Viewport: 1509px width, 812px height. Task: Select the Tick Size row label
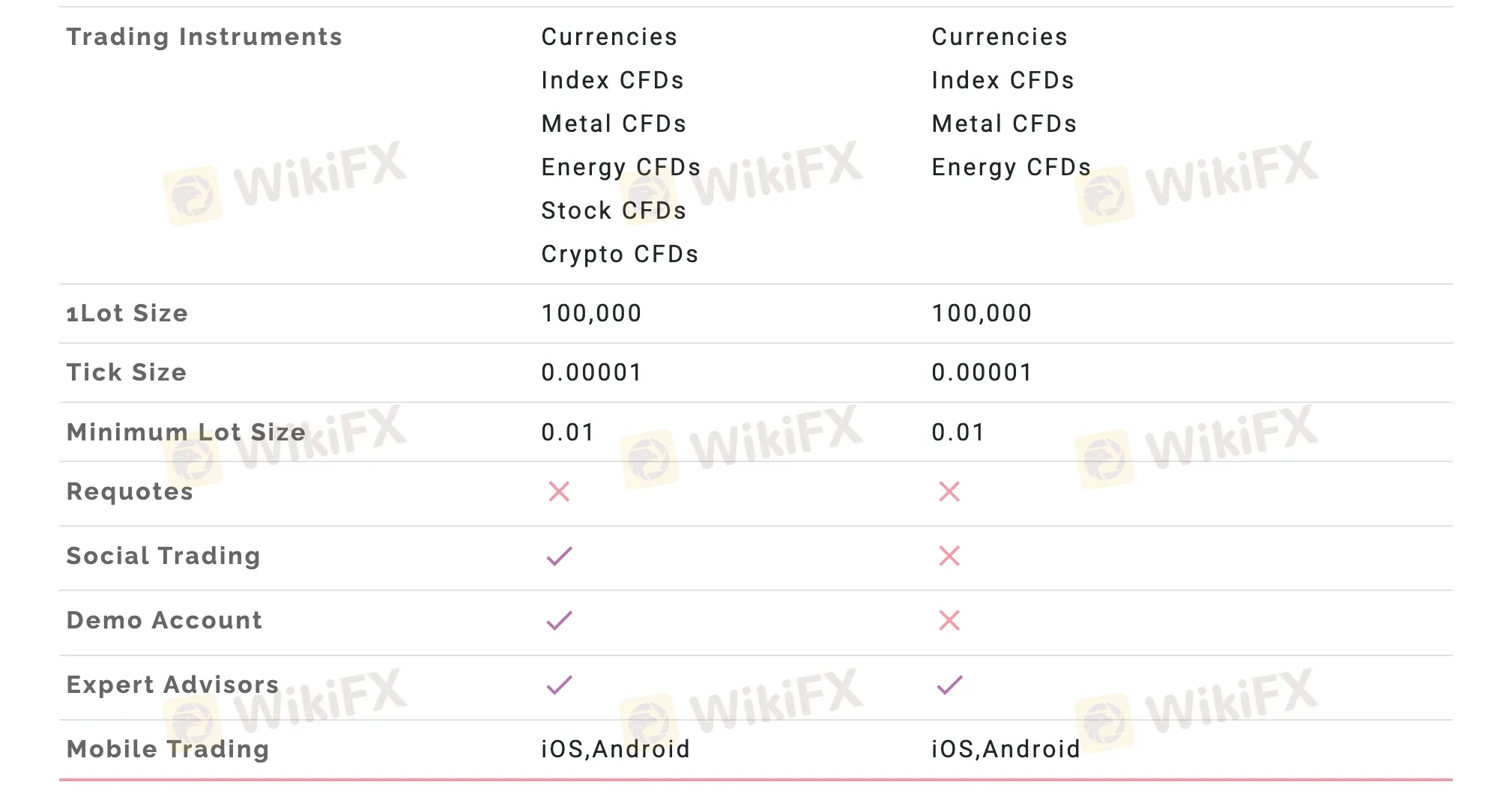point(126,372)
